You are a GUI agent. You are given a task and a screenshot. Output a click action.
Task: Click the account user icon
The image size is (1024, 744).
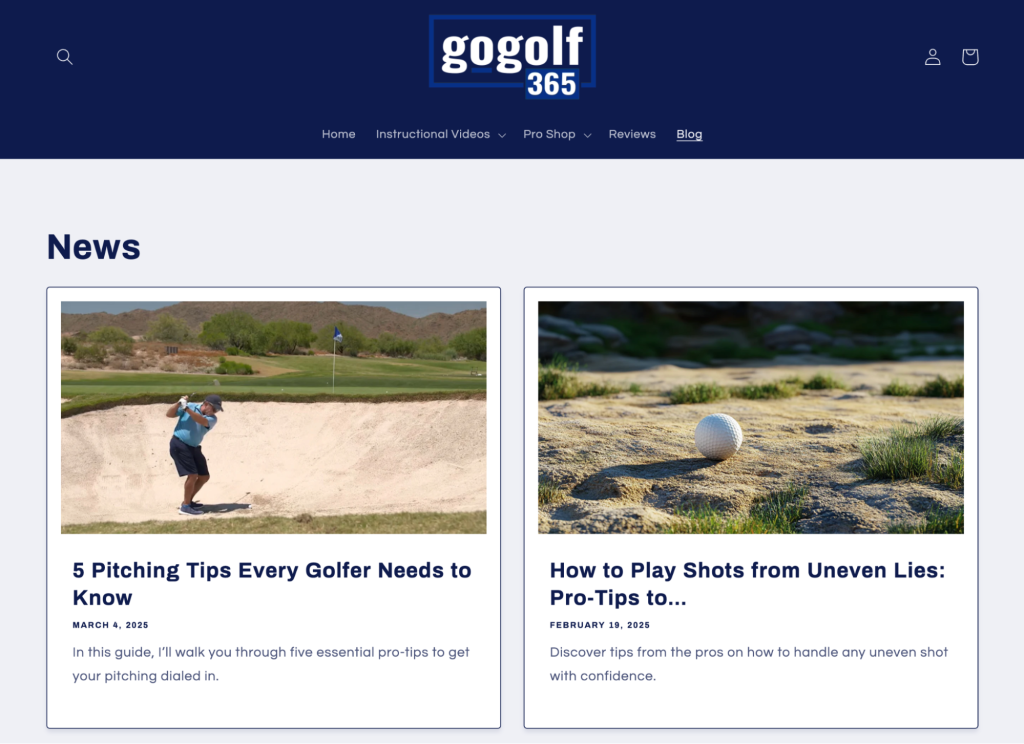tap(933, 57)
